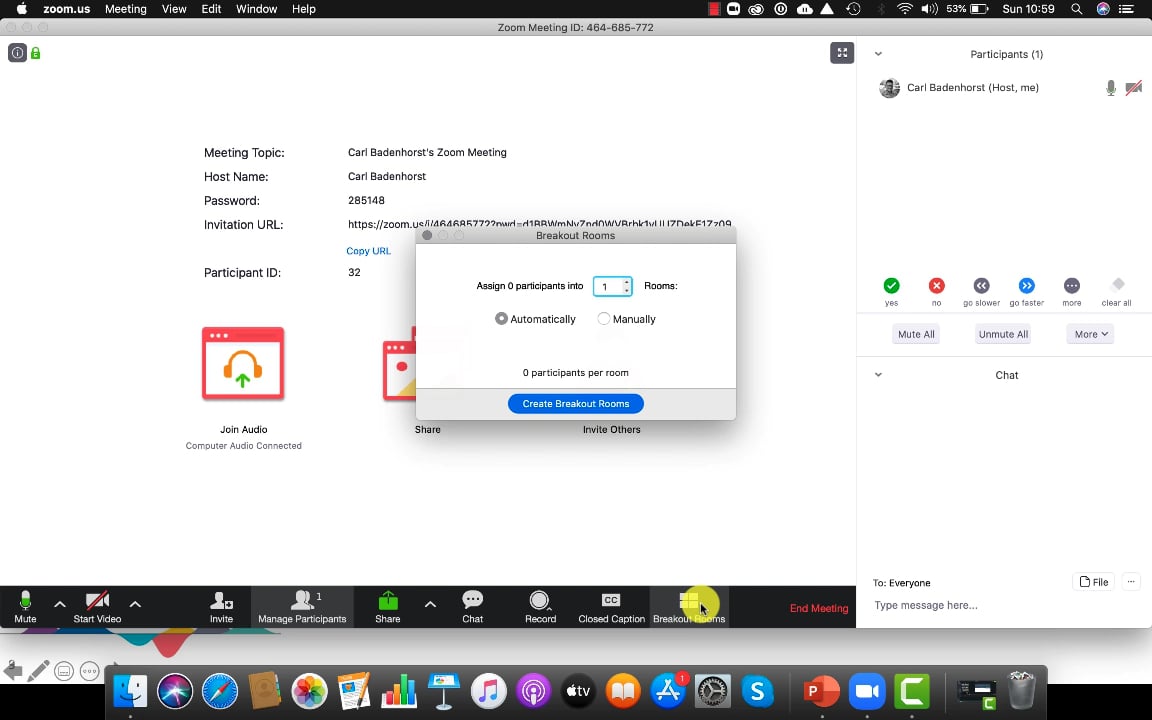Mute the microphone in Zoom toolbar
This screenshot has width=1152, height=720.
click(x=25, y=606)
